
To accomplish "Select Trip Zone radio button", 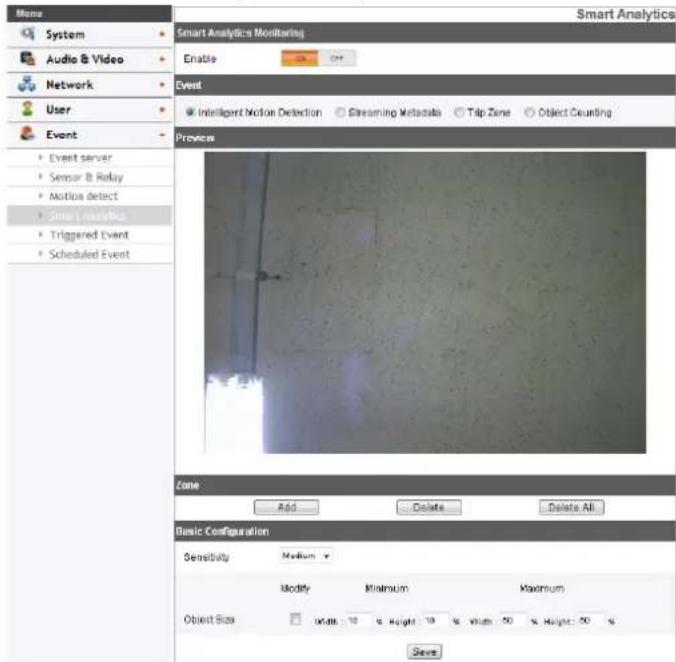I will pyautogui.click(x=459, y=112).
